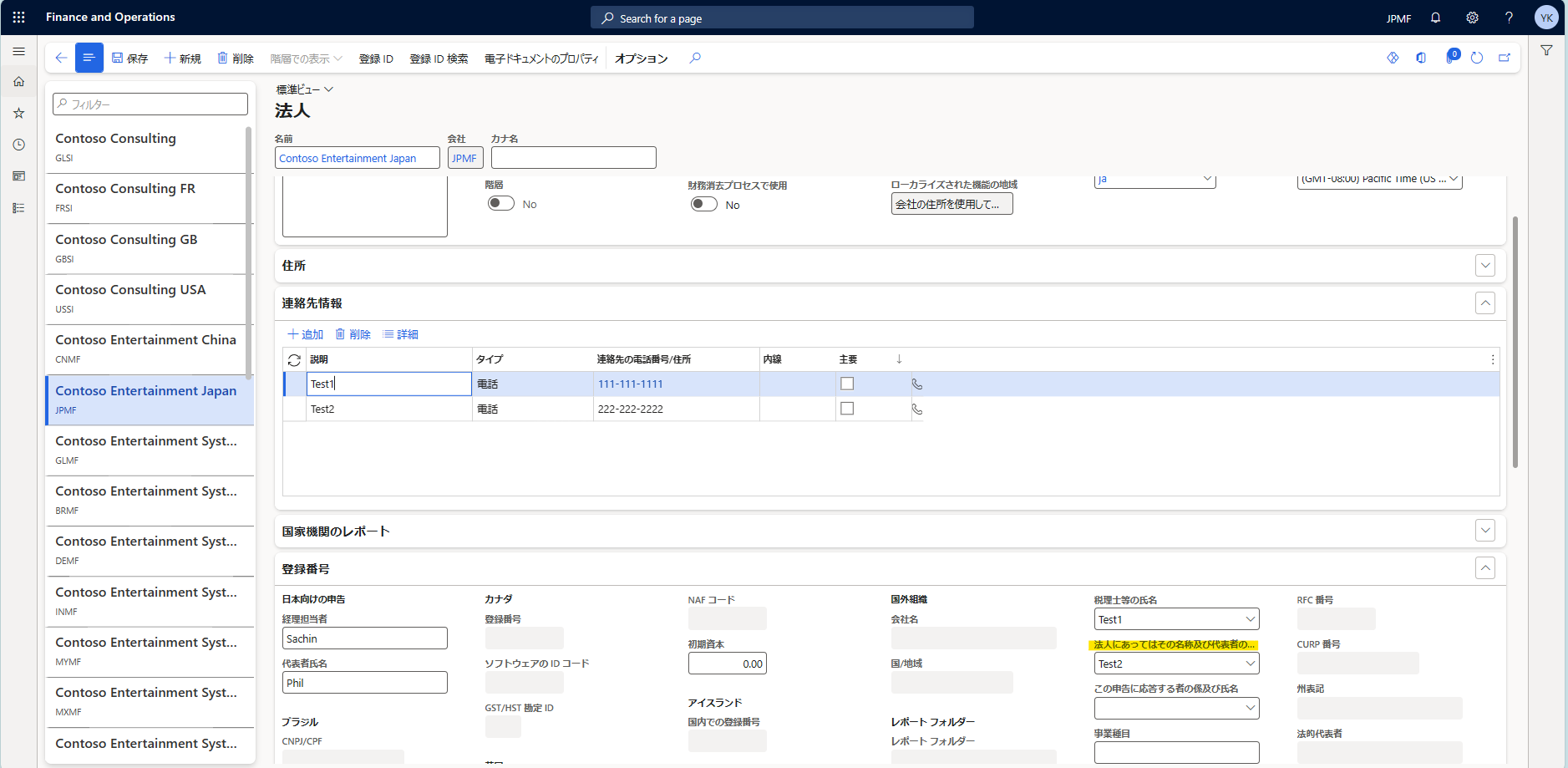Open 電子ドキュメントのプロパティ menu item

(x=541, y=58)
